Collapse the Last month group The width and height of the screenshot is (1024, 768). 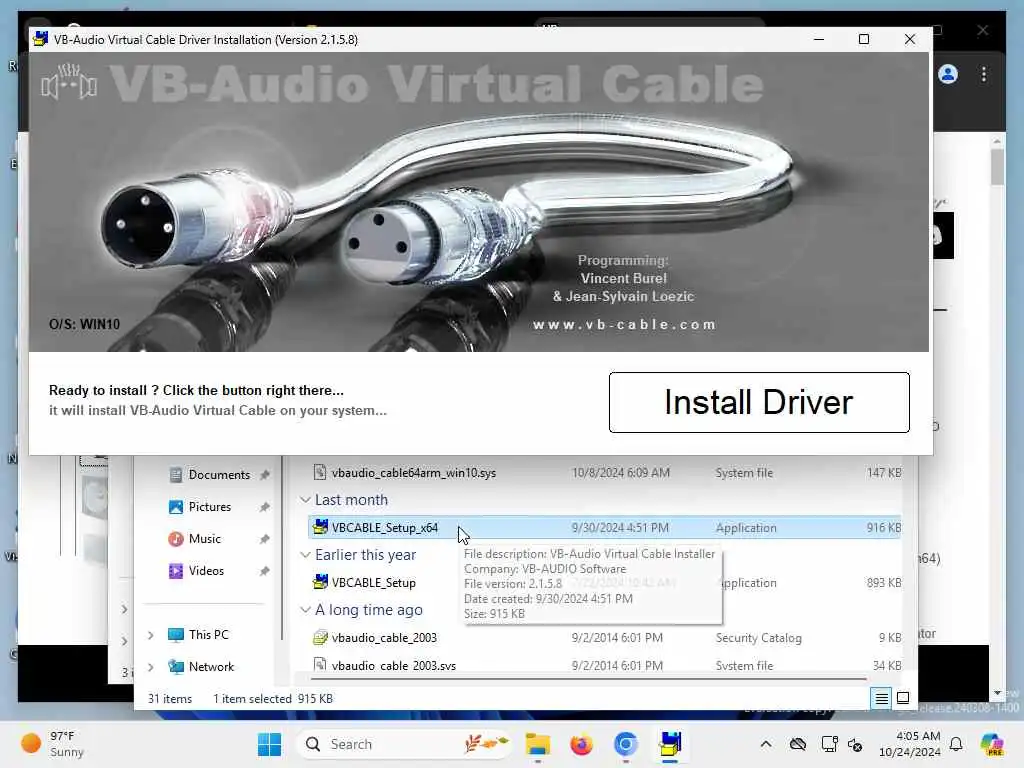pyautogui.click(x=305, y=500)
